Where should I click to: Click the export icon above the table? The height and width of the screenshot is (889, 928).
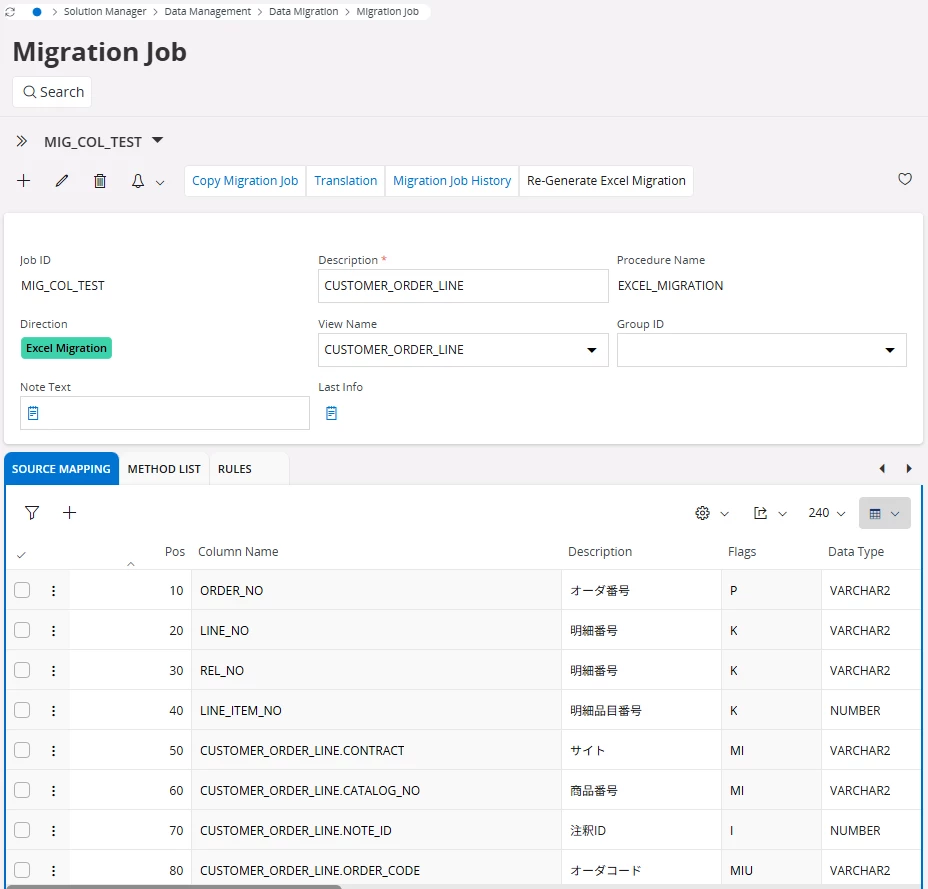tap(760, 513)
